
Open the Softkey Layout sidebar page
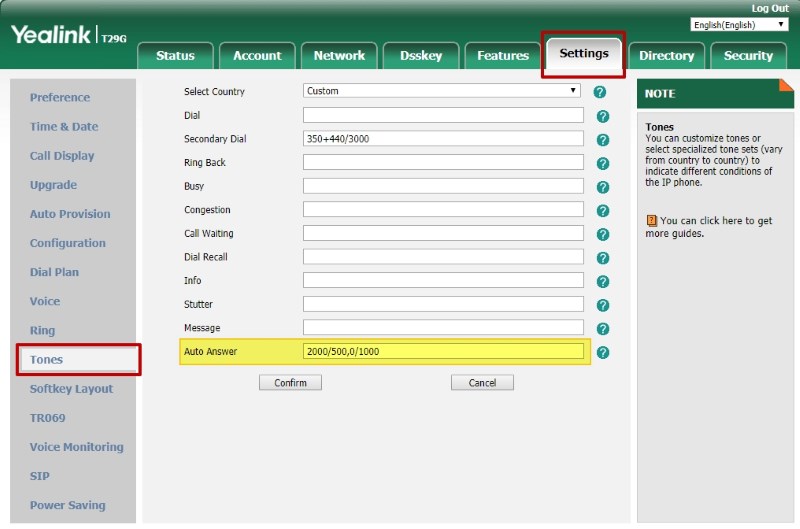[71, 389]
